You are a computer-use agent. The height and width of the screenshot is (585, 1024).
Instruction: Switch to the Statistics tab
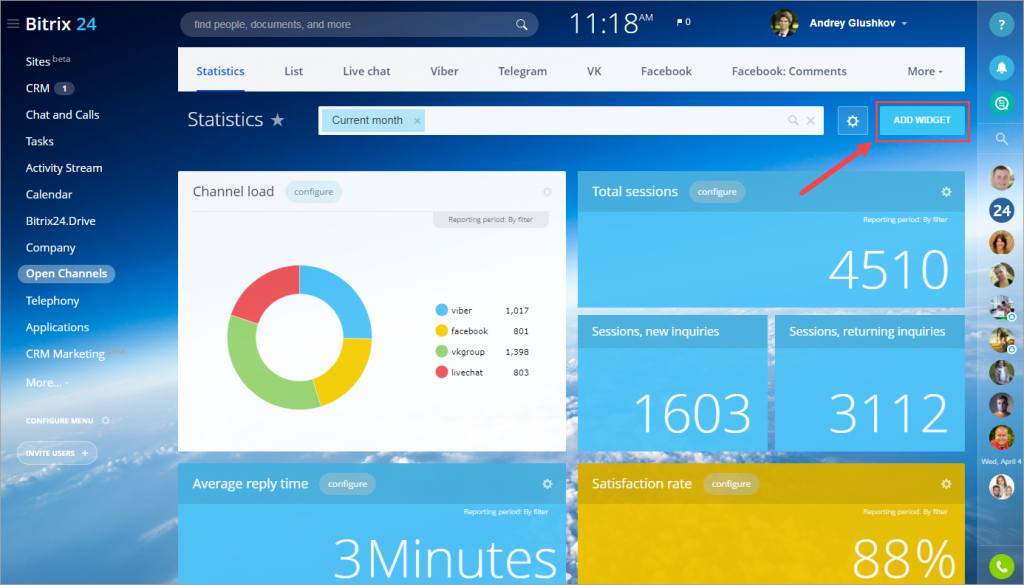tap(220, 71)
